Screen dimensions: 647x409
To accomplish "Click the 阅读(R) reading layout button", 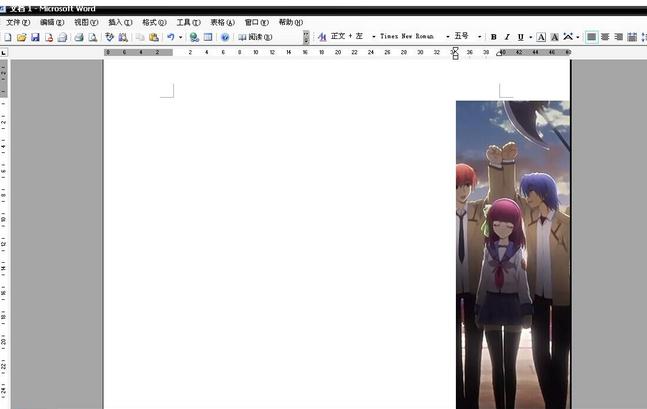I will click(x=255, y=38).
